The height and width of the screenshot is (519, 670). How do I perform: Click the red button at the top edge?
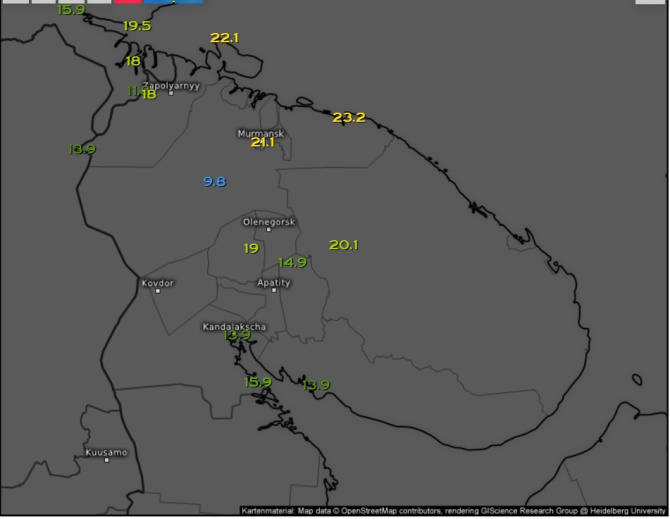128,1
